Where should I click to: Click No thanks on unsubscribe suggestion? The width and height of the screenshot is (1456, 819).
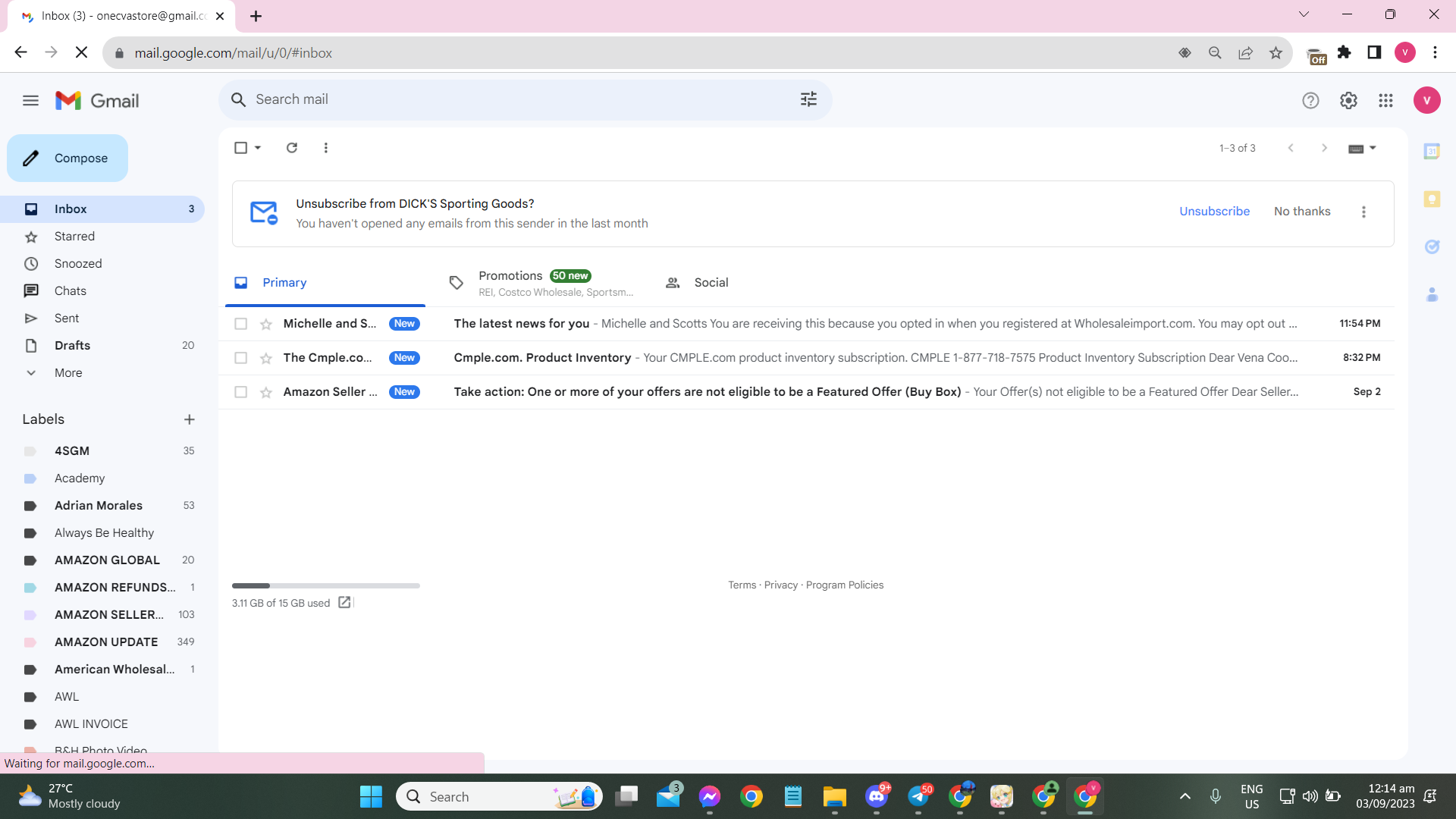click(x=1302, y=212)
